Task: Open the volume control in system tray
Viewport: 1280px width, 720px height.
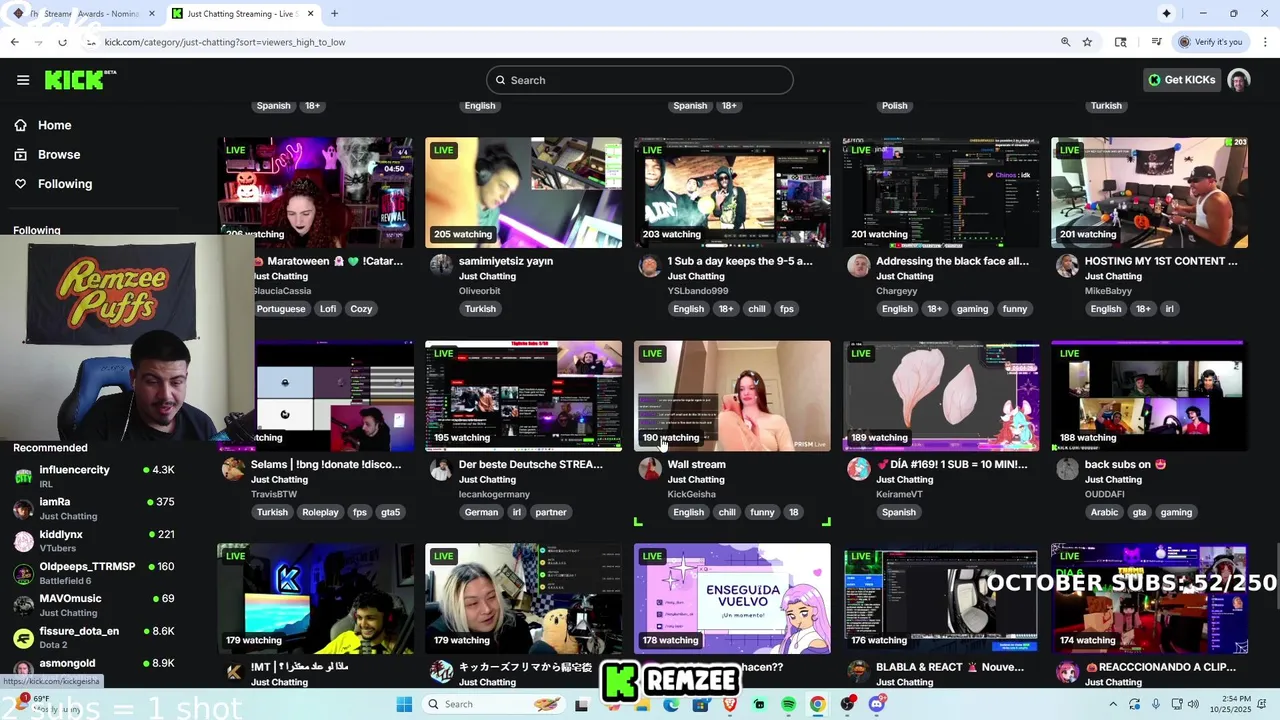Action: [1193, 704]
